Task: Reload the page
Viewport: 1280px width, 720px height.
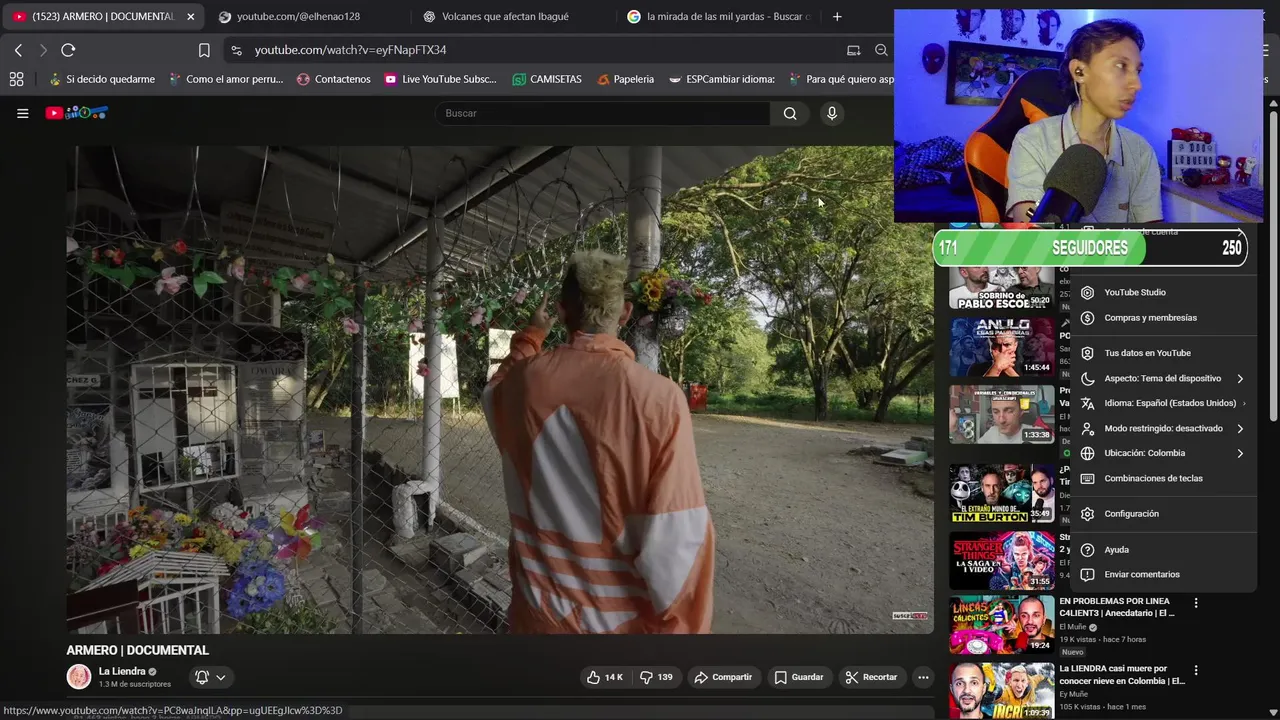Action: tap(68, 50)
